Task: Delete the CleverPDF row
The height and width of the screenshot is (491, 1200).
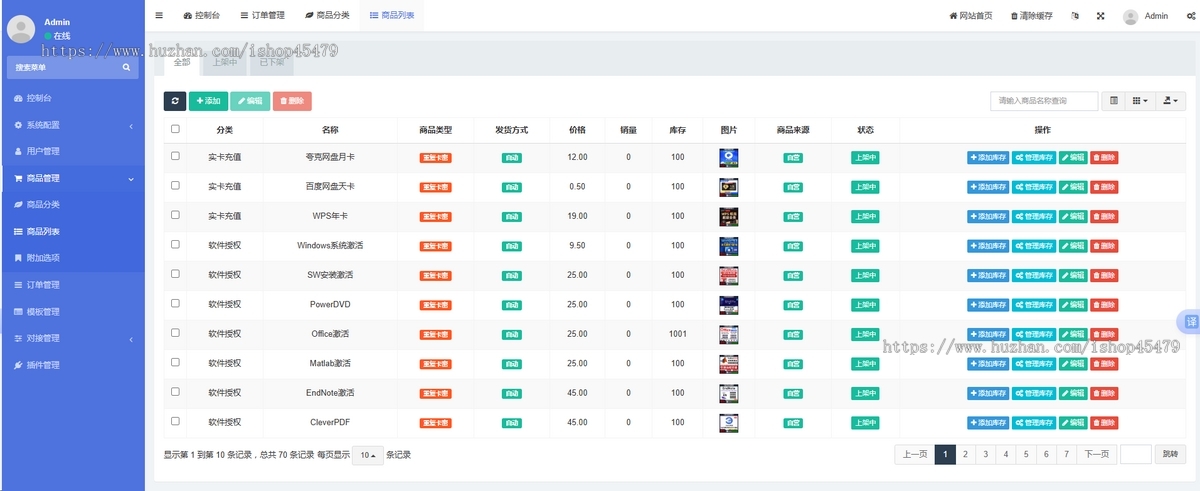Action: (1104, 423)
